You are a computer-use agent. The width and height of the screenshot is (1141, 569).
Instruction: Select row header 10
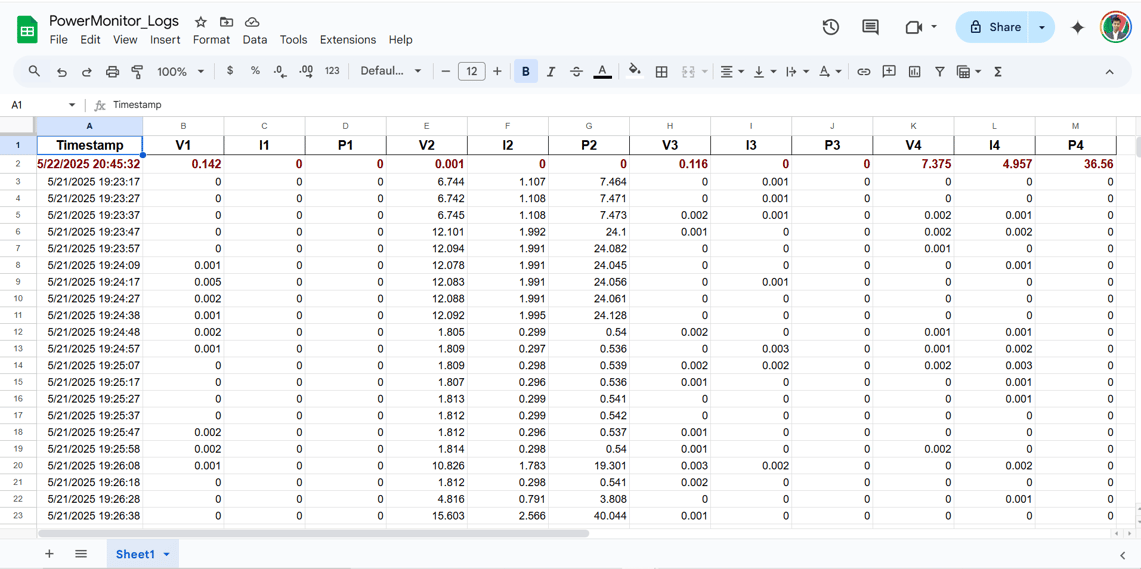coord(18,298)
